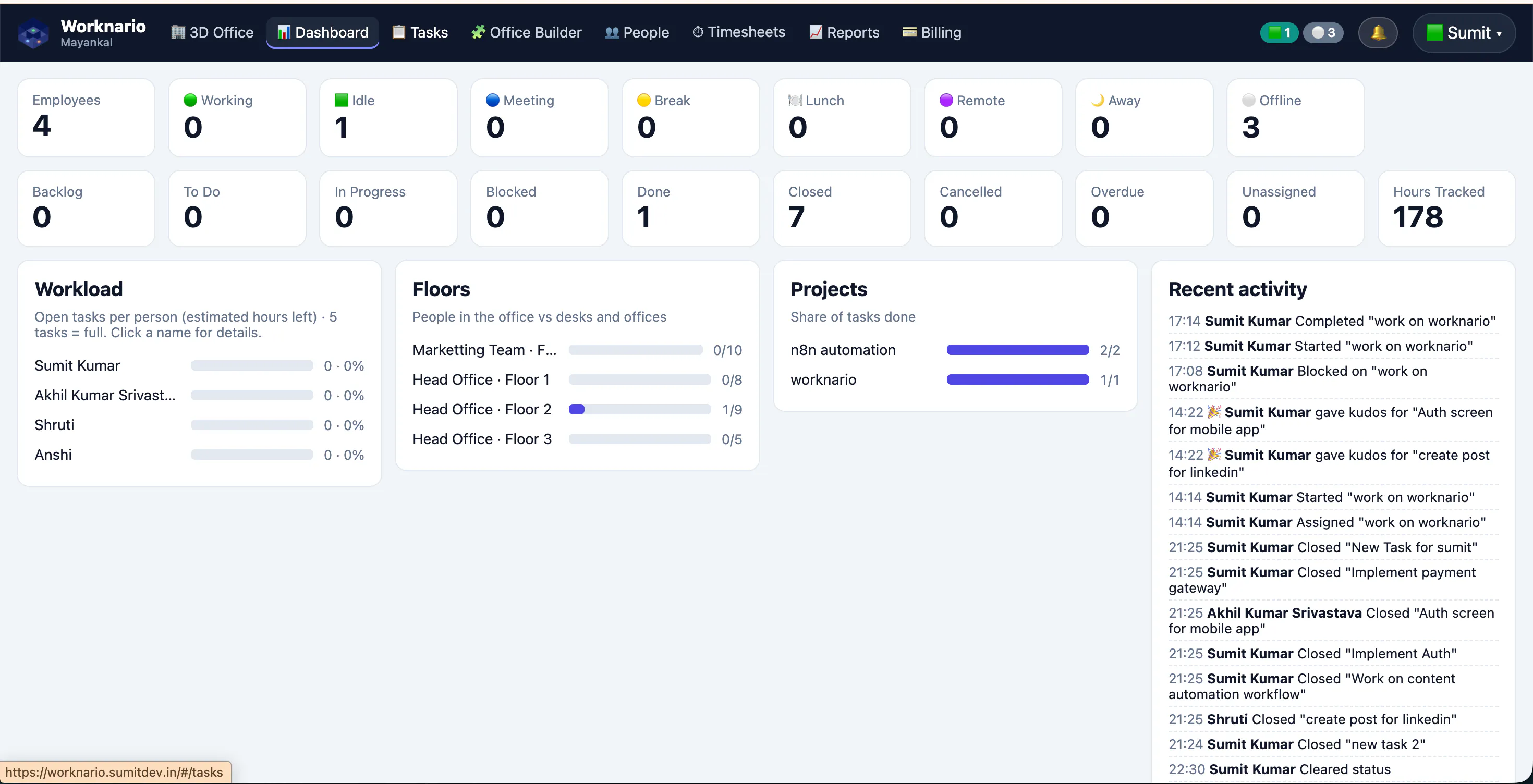
Task: Open Office Builder from navigation
Action: (527, 33)
